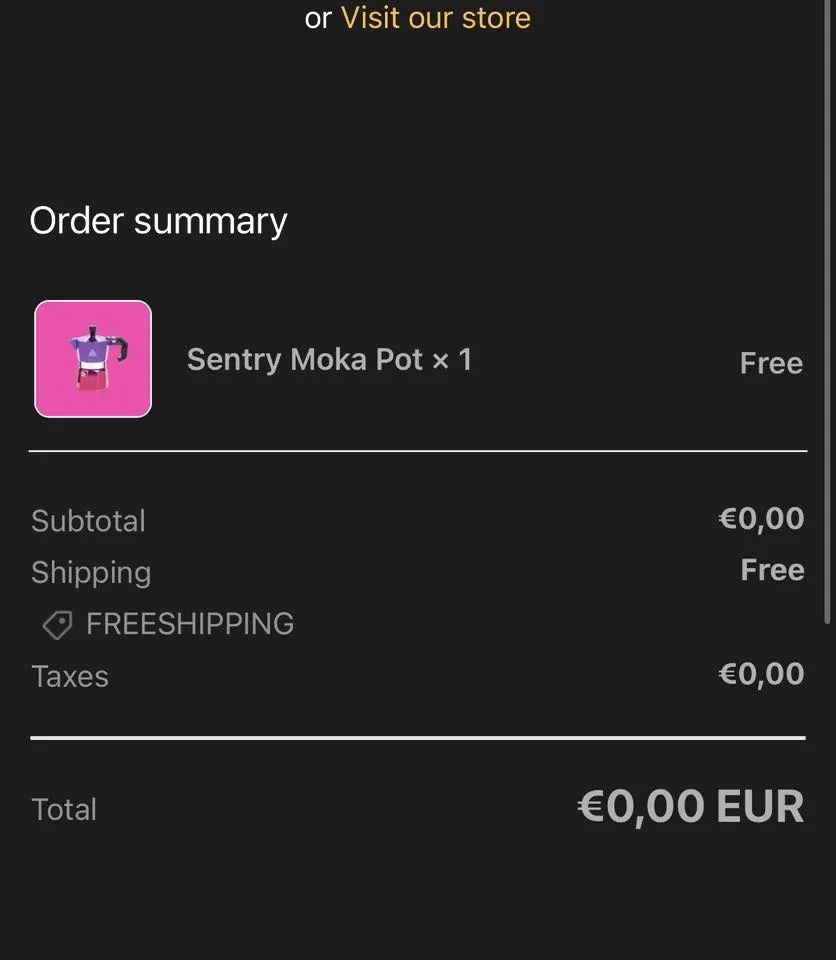Click the thick divider line above Total
The image size is (836, 960).
[418, 738]
